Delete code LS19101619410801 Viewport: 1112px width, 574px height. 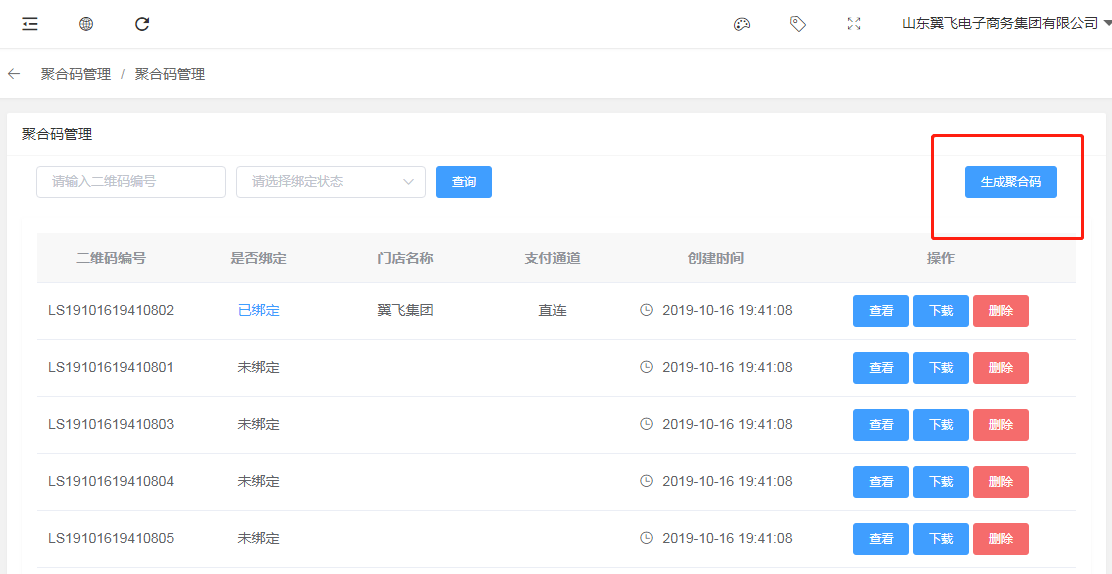click(x=1001, y=368)
